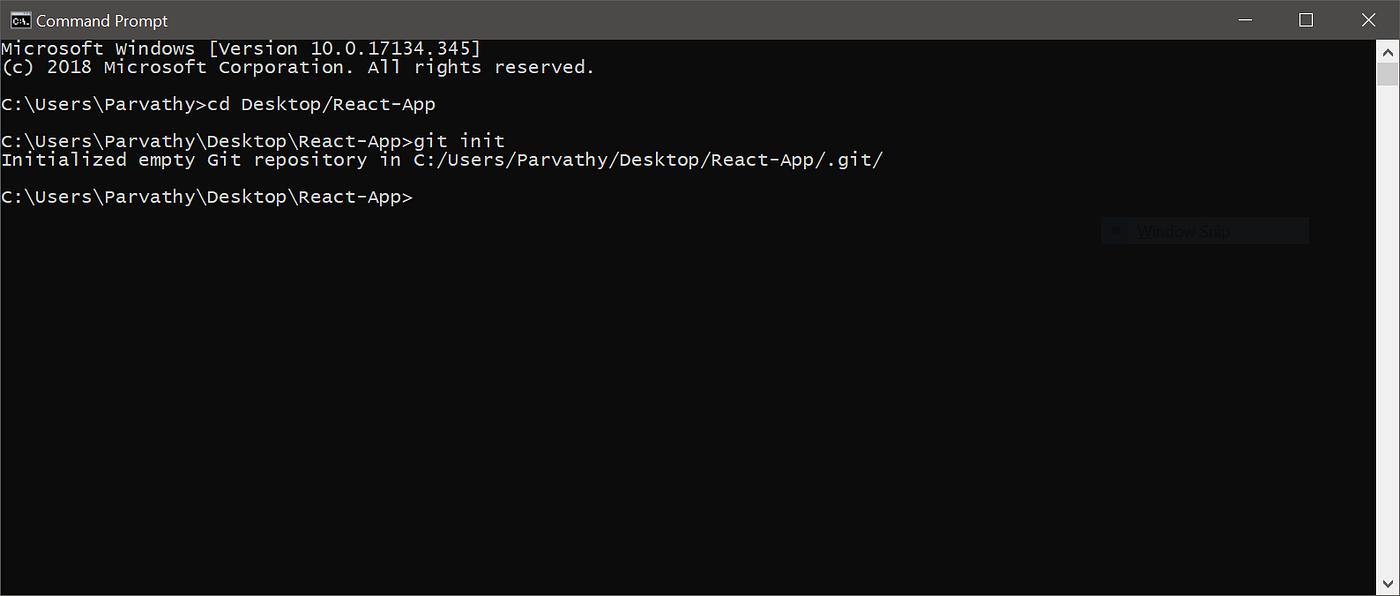Click the Command Prompt icon to open system menu
Screen dimensions: 1400x596
click(22, 19)
